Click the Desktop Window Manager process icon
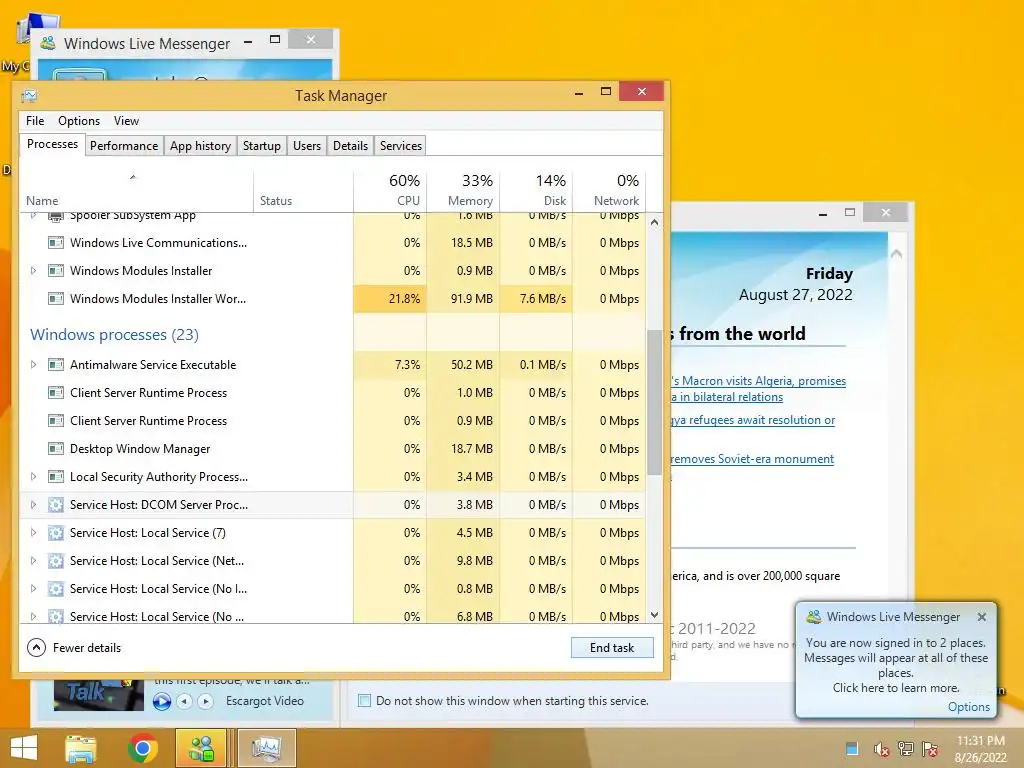The width and height of the screenshot is (1024, 768). (56, 449)
